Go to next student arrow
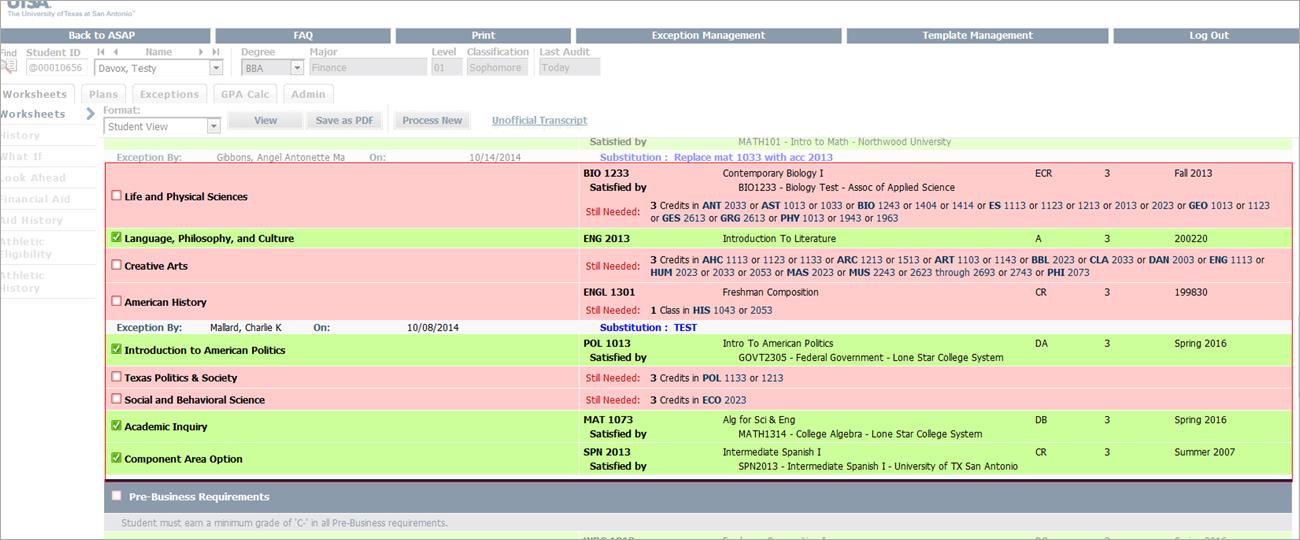 coord(202,52)
